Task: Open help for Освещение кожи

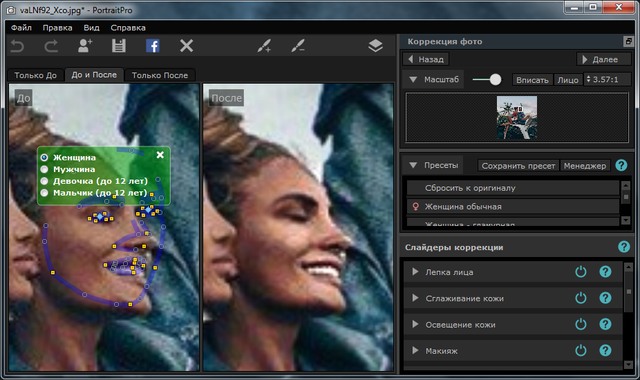Action: coord(605,324)
